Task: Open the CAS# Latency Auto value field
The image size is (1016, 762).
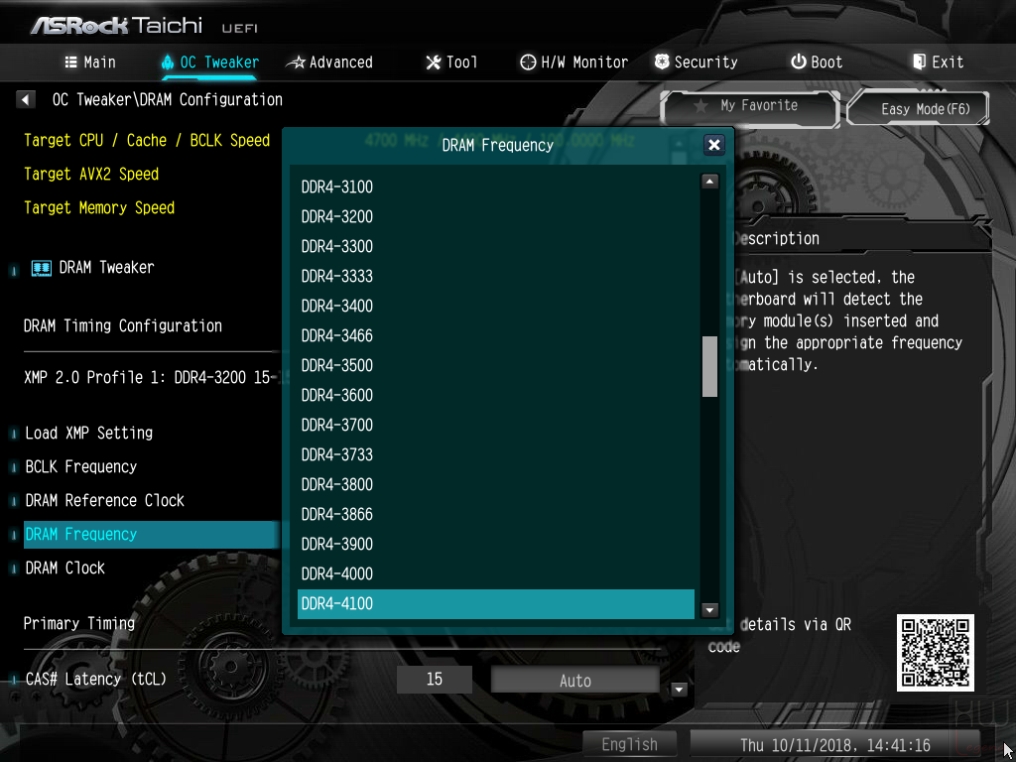Action: point(575,680)
